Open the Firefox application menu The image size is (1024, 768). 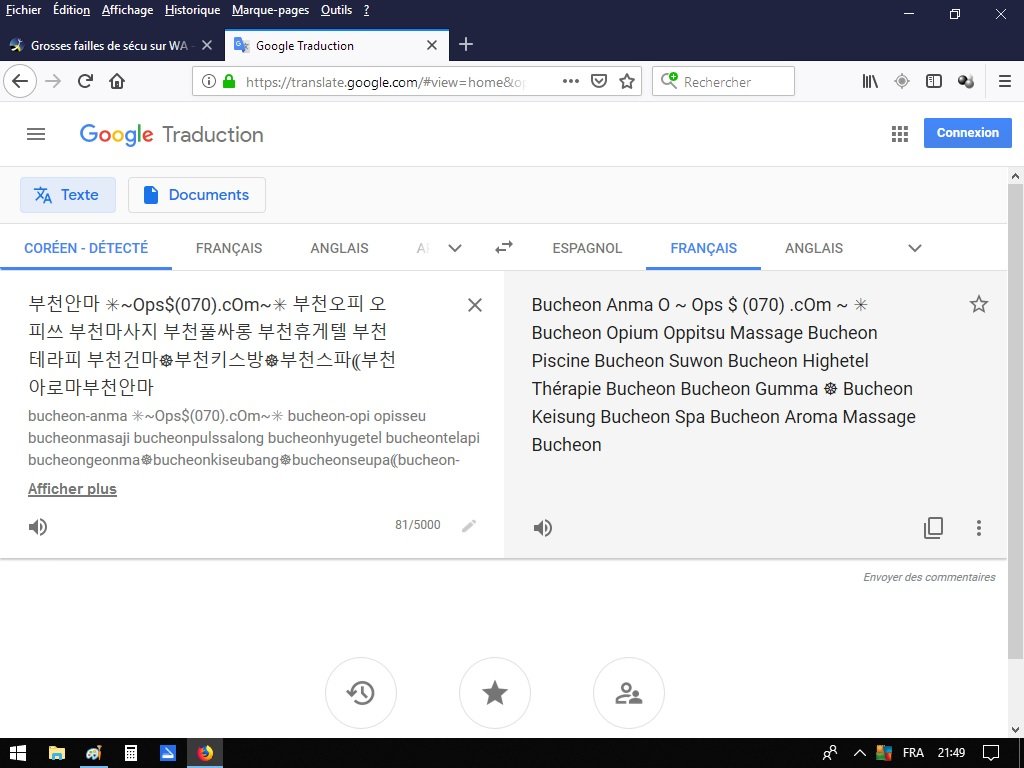[1005, 82]
